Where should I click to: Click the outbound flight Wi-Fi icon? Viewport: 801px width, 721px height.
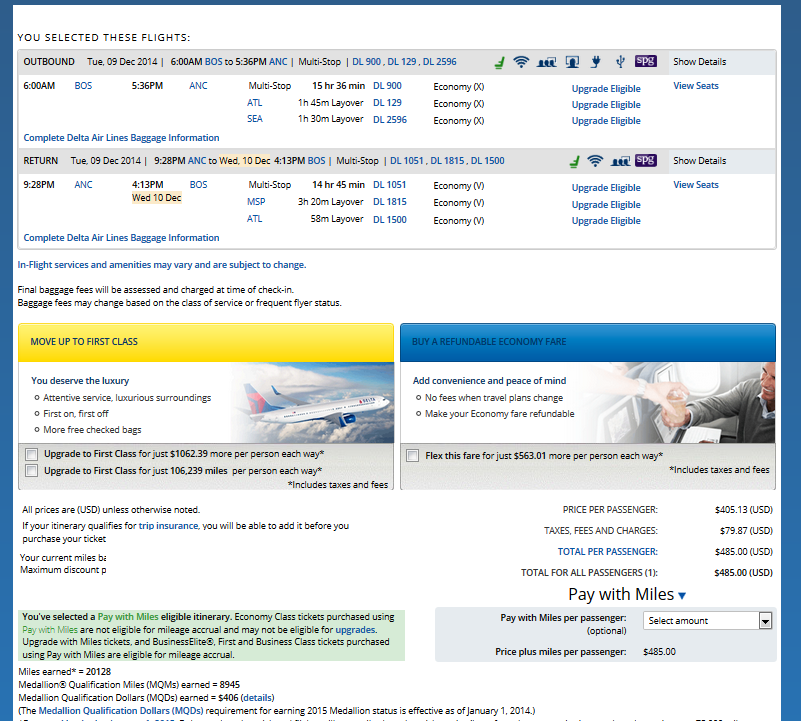(x=521, y=62)
